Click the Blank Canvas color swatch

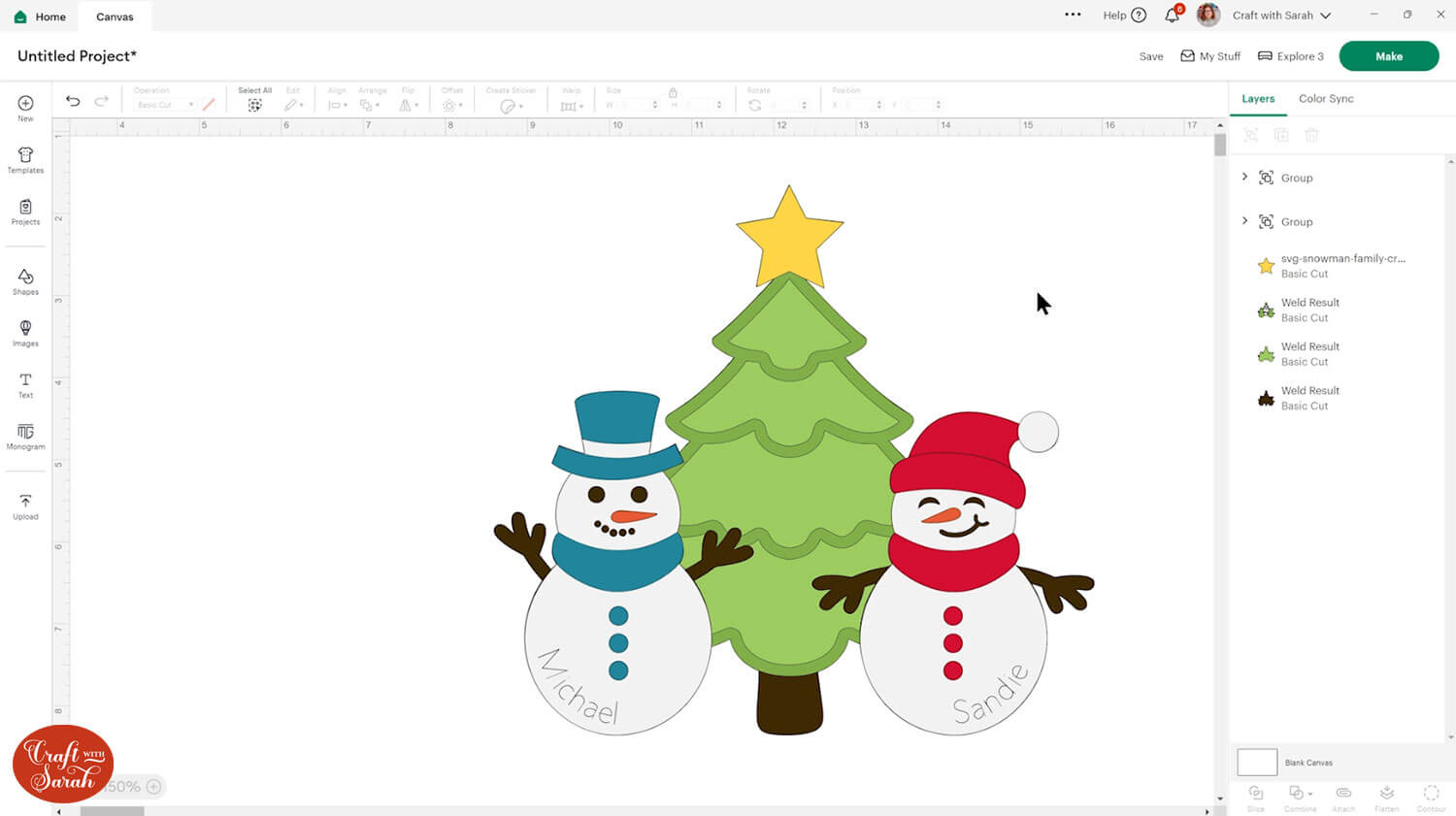pos(1257,763)
